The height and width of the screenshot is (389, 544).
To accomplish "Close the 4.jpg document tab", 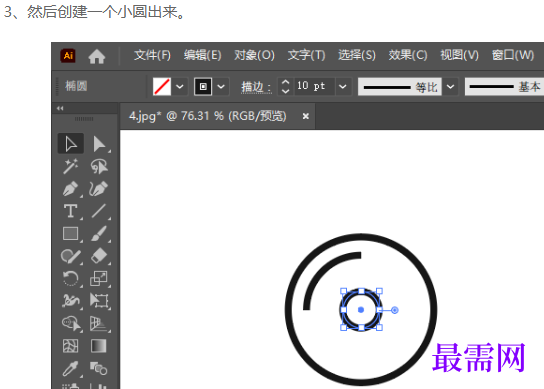I will pyautogui.click(x=305, y=116).
